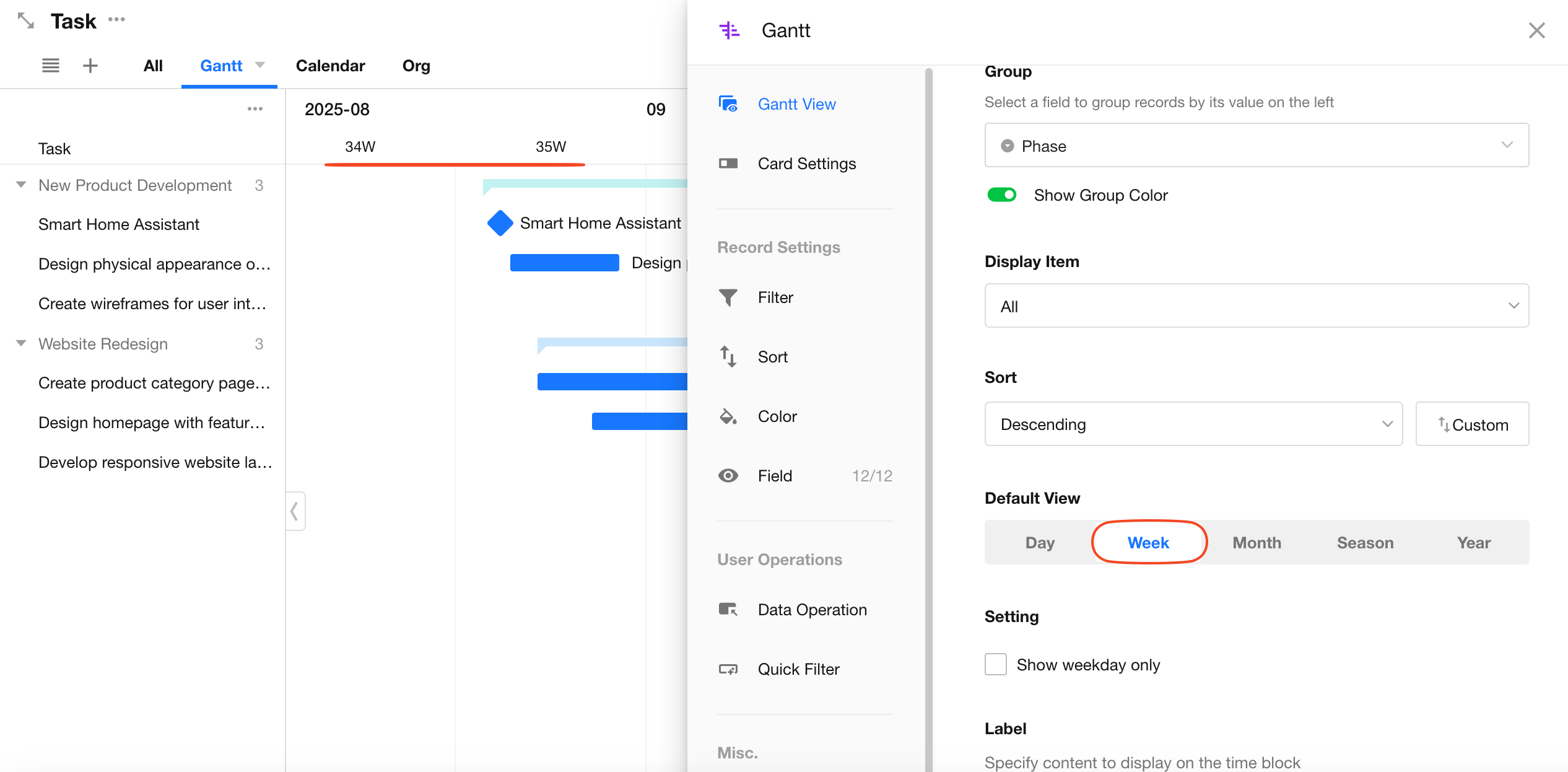
Task: Switch to the Calendar tab
Action: coord(330,66)
